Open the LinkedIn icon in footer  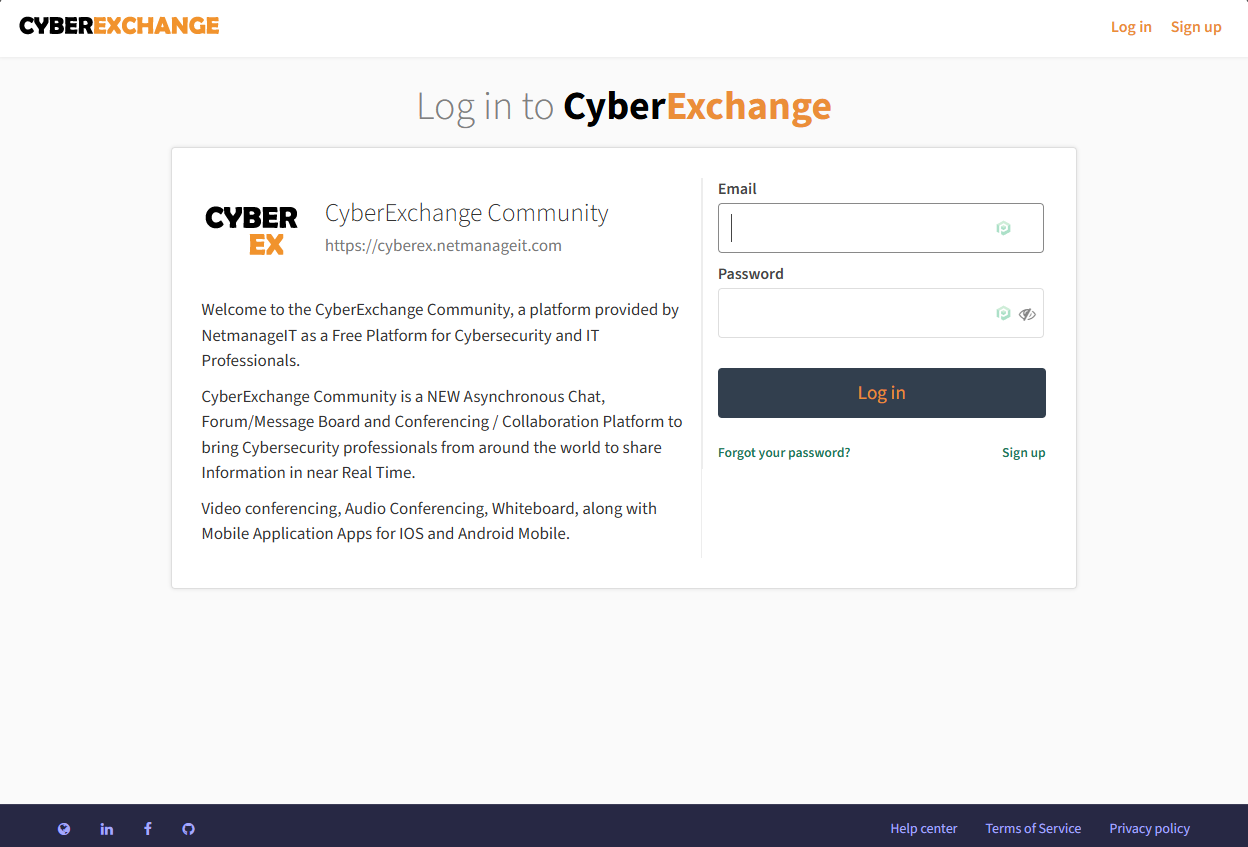point(107,829)
